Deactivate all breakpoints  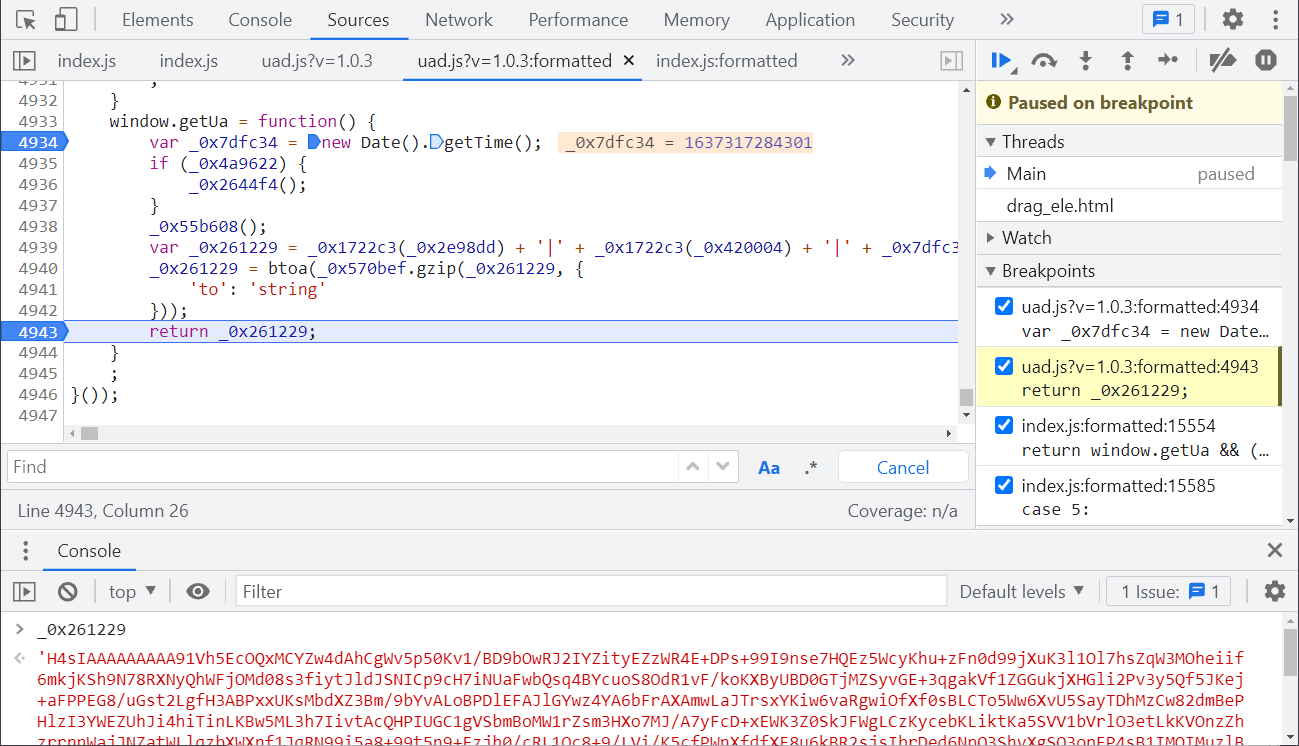coord(1222,61)
